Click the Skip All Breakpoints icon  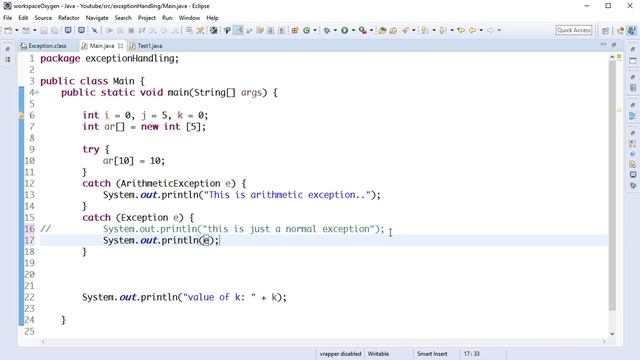[94, 30]
